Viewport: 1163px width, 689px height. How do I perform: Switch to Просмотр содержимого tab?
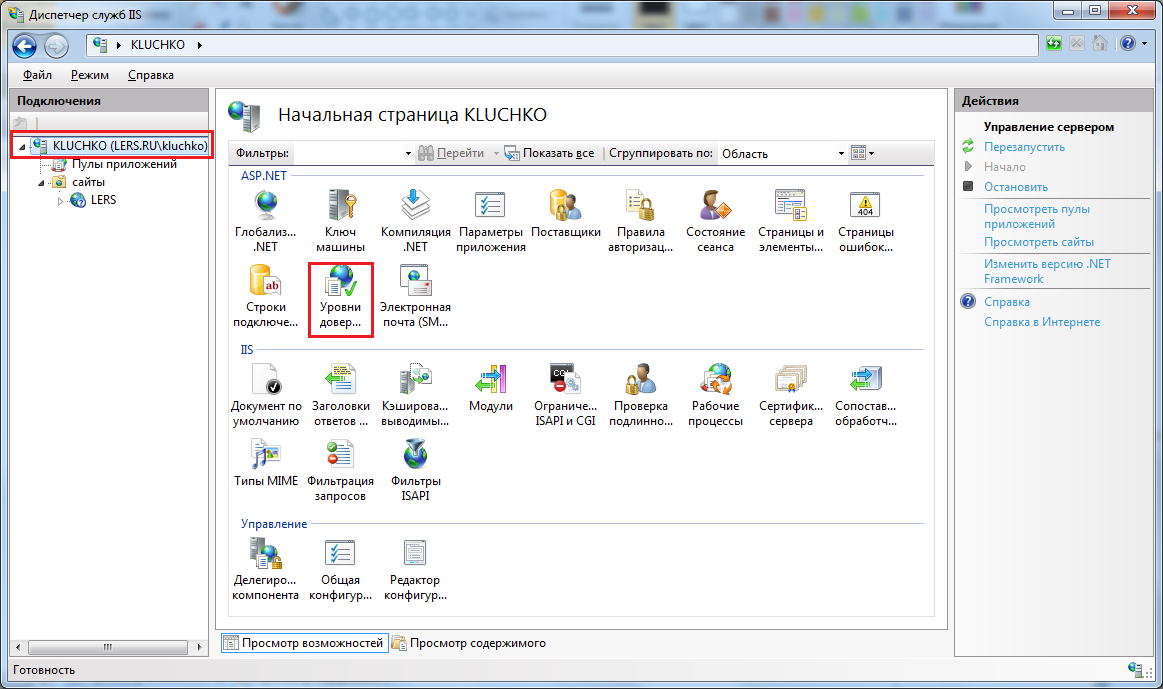(470, 643)
